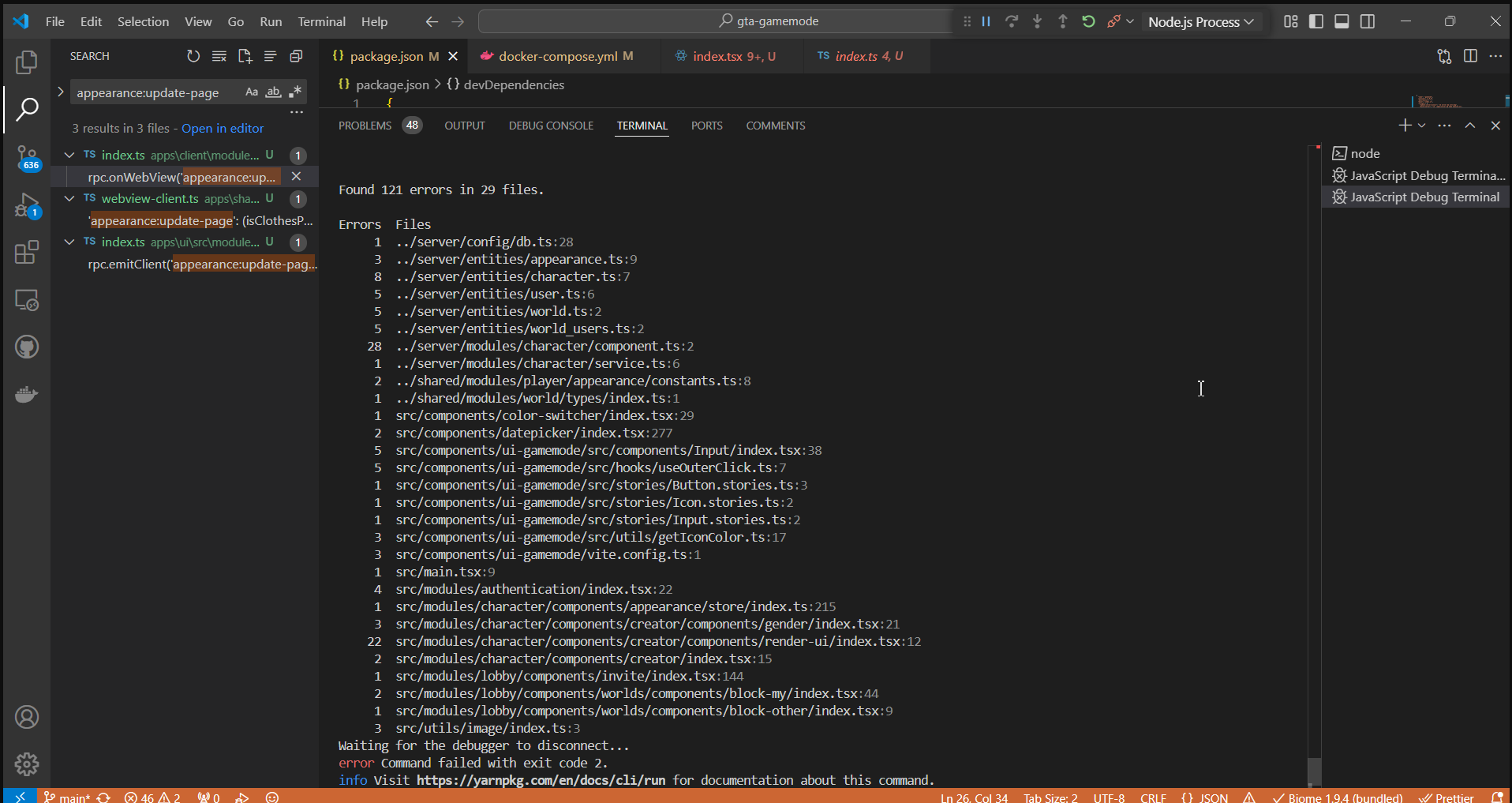1512x803 pixels.
Task: Open the Terminal menu
Action: coord(321,21)
